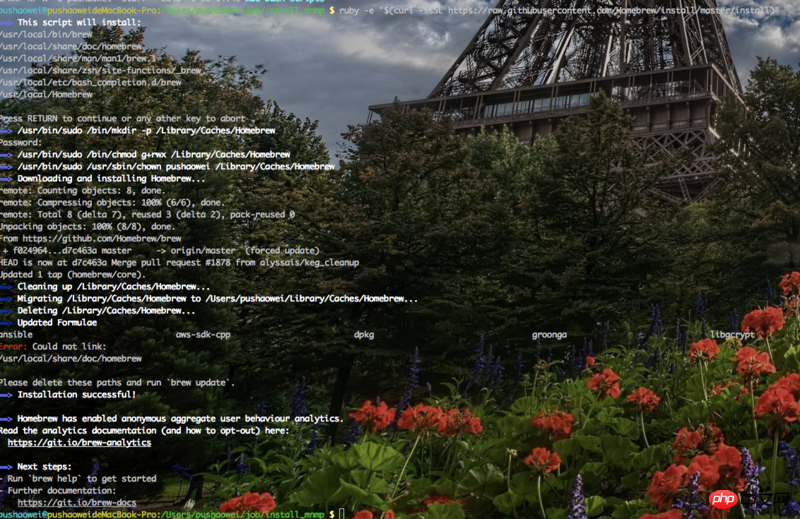Click 'Compressing objects: 100% (6/6)' line
The height and width of the screenshot is (519, 800).
(x=111, y=203)
